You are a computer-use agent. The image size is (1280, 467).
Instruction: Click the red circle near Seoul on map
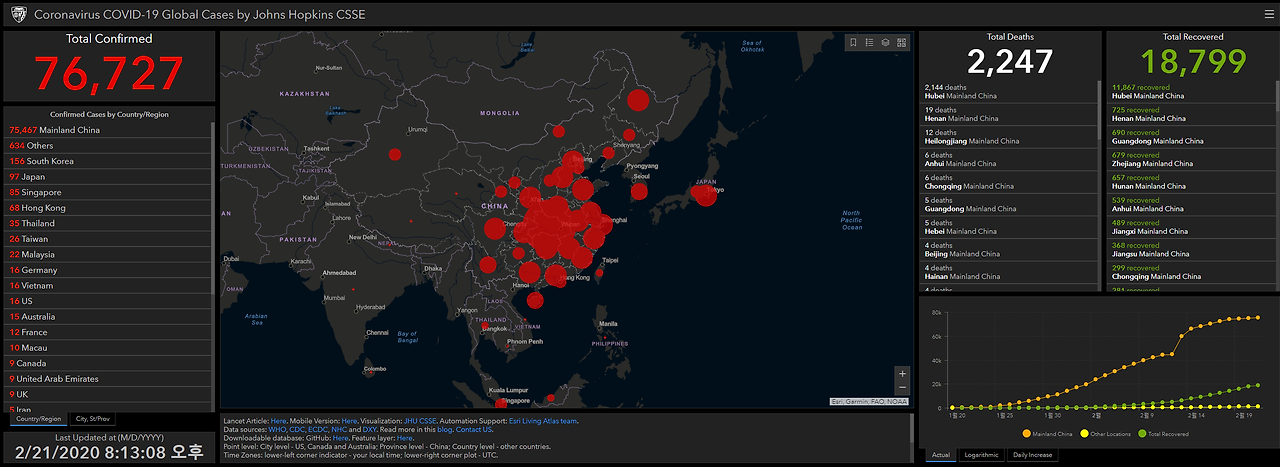pos(639,191)
